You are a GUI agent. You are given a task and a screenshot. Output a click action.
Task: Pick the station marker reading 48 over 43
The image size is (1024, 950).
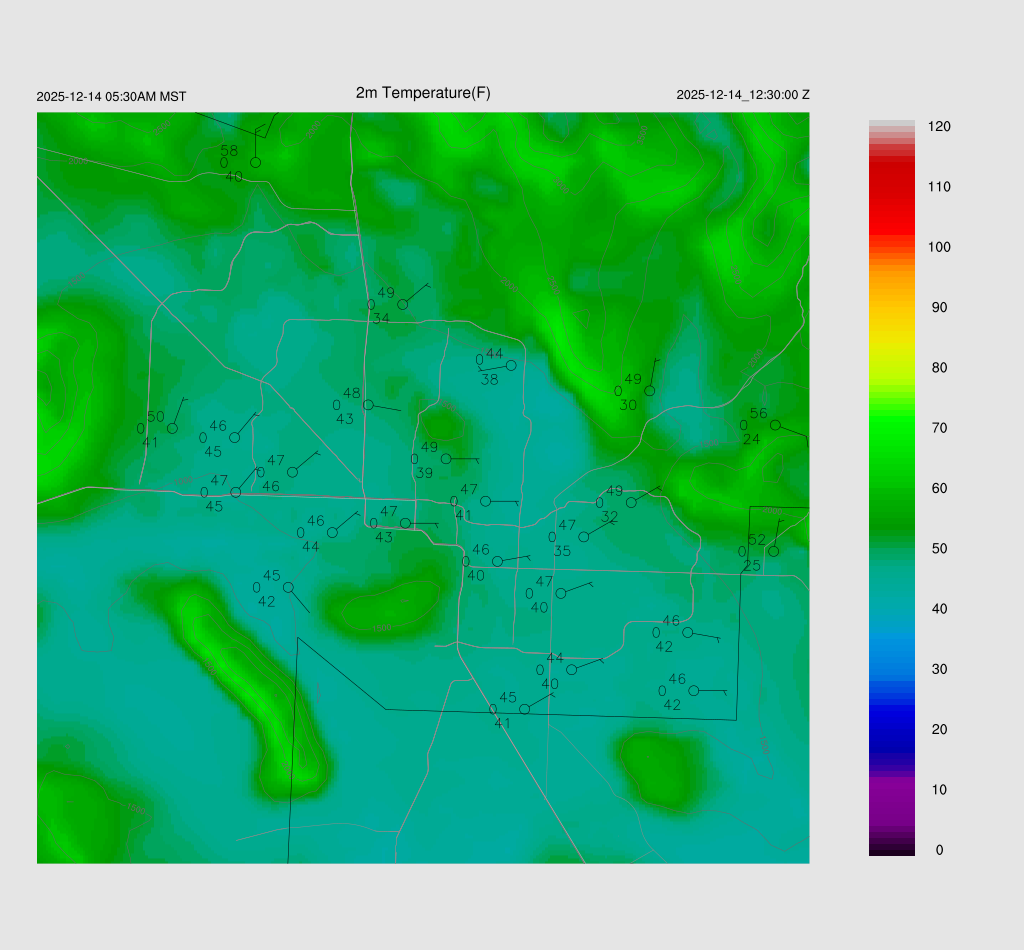[x=368, y=405]
